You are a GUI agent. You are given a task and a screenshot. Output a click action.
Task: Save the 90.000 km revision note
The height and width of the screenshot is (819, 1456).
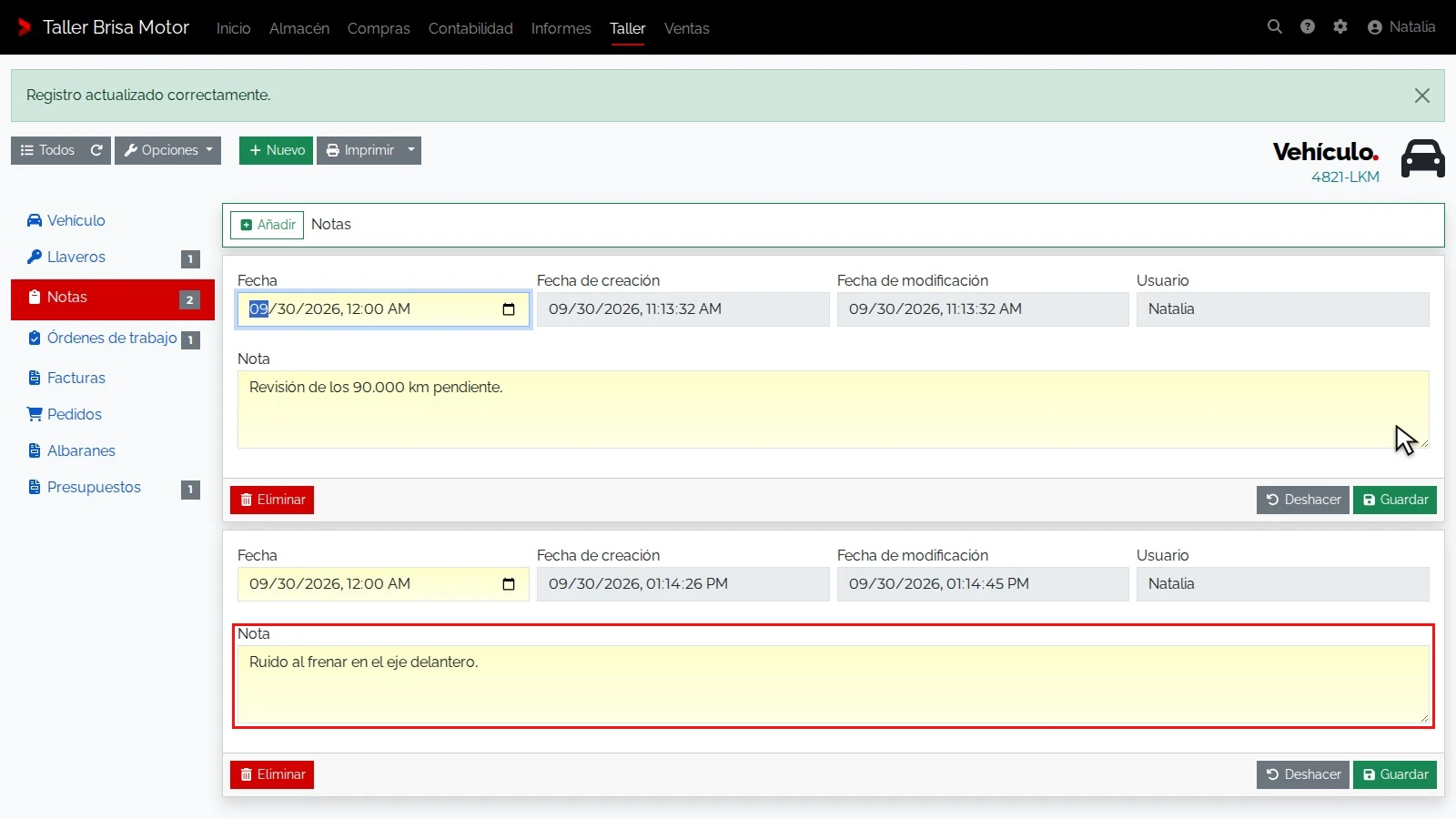[x=1395, y=500]
